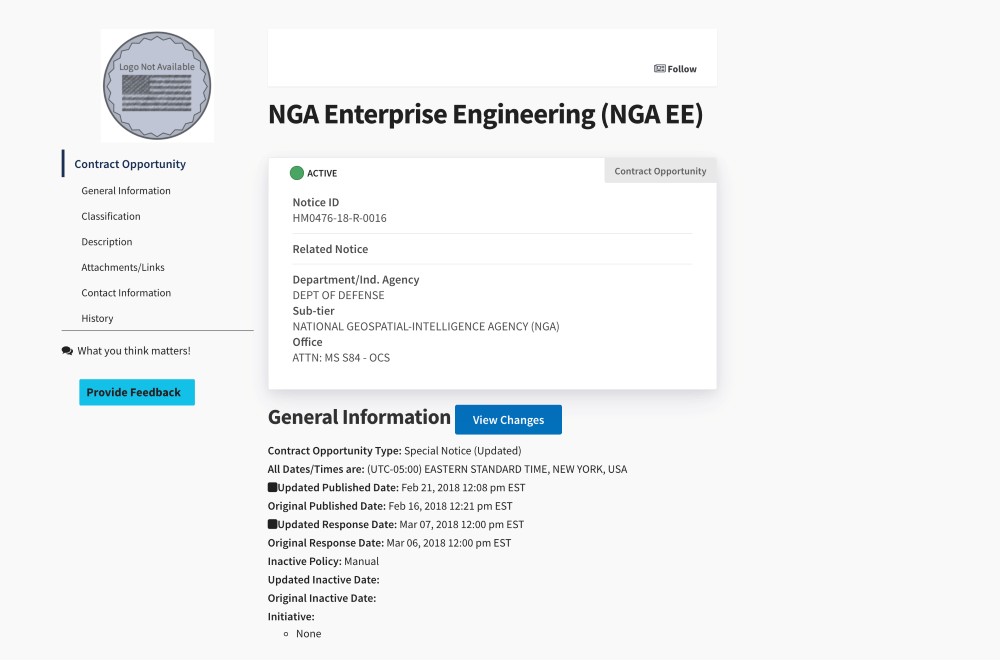Click the green Active status indicator

[297, 173]
